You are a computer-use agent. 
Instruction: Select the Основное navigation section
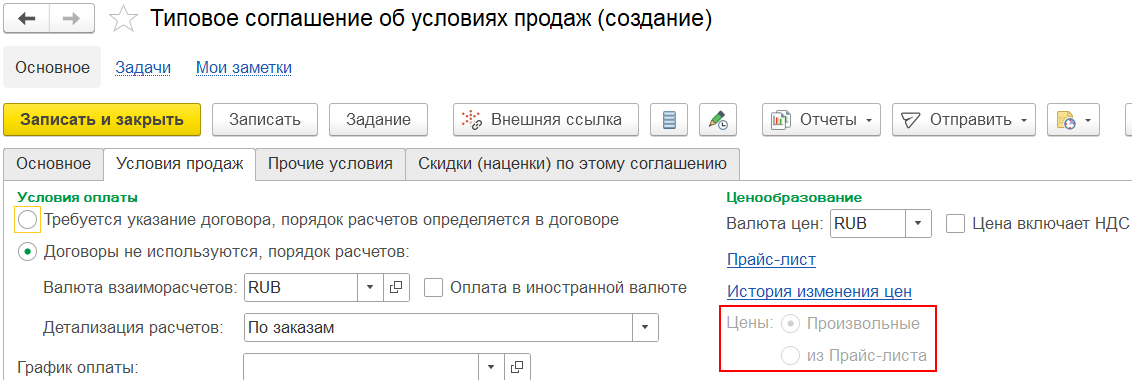53,67
